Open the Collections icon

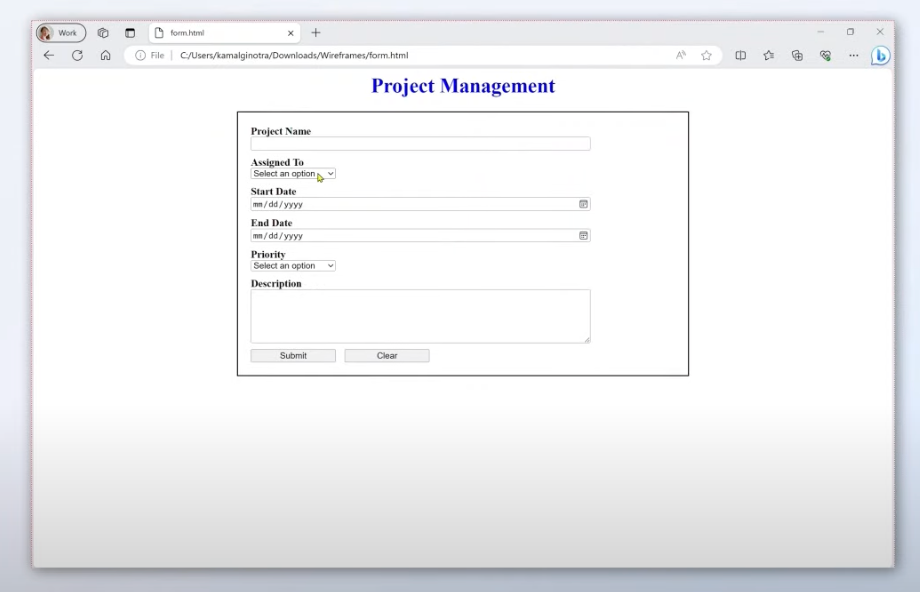click(x=797, y=55)
